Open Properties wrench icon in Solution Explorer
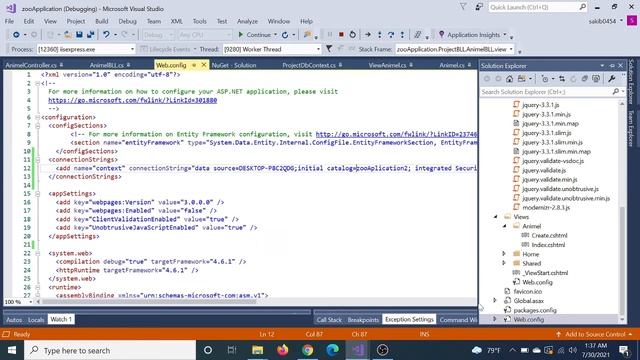 pos(611,79)
